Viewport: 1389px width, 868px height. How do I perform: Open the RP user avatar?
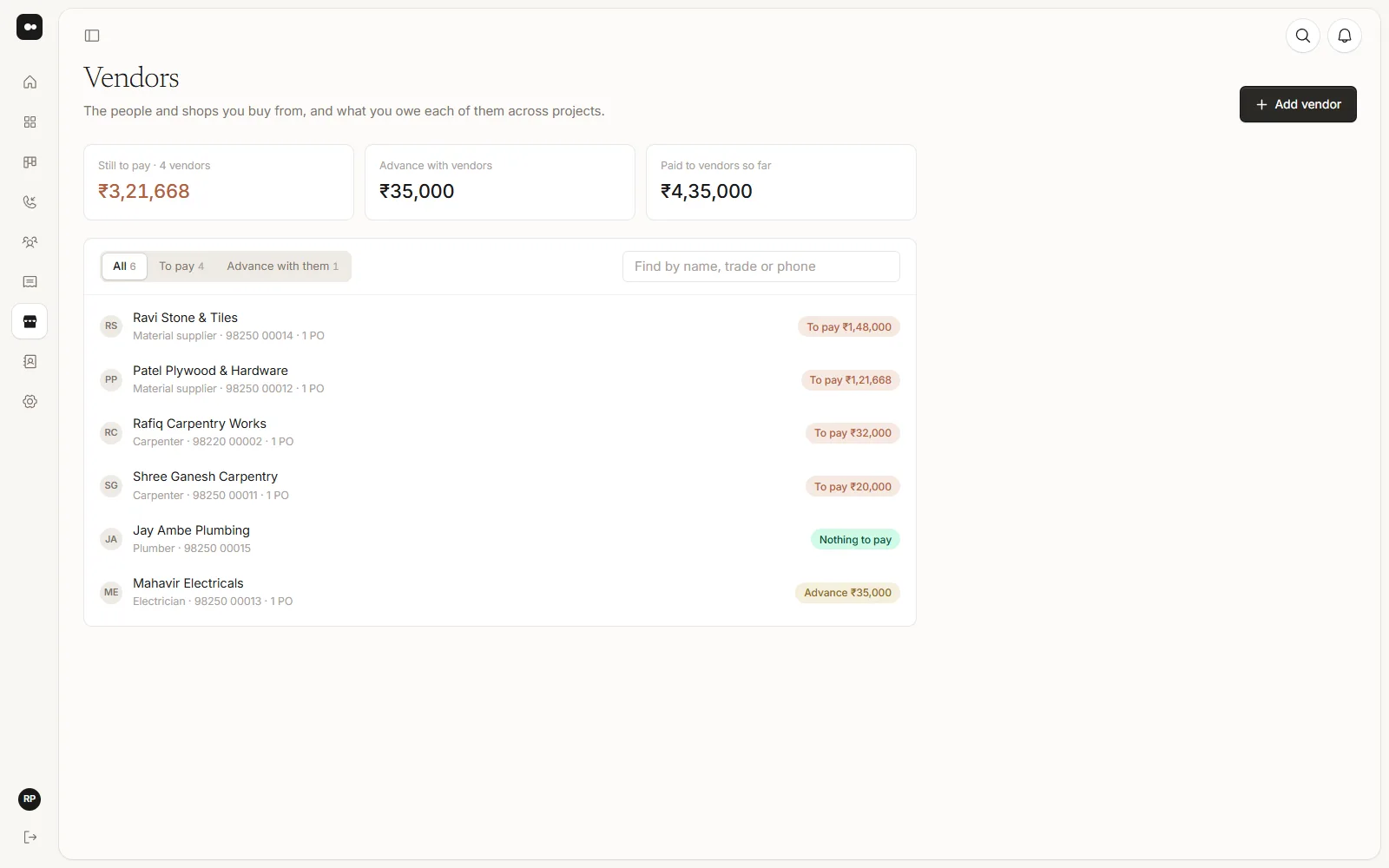pyautogui.click(x=30, y=799)
